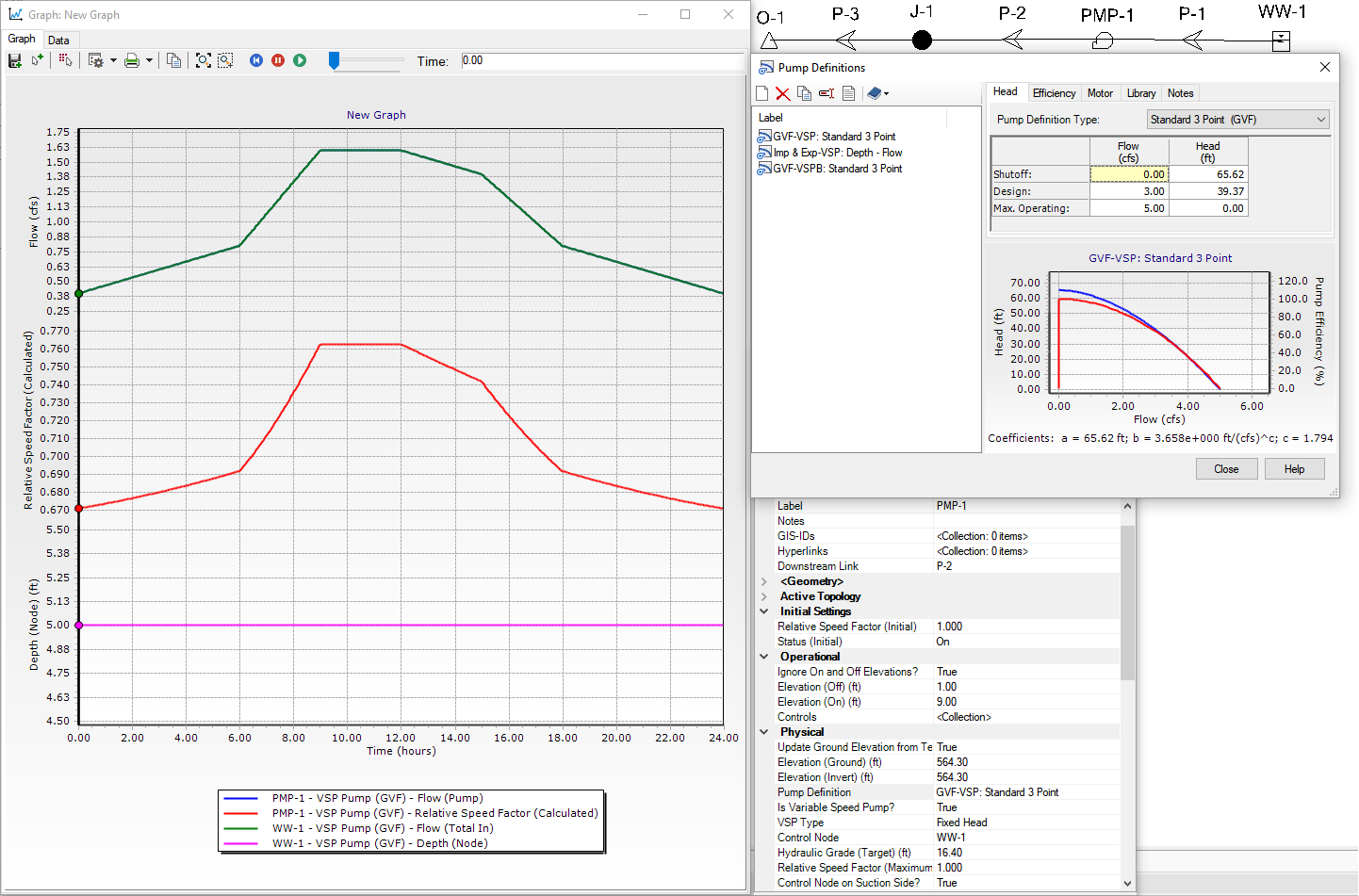
Task: Click the Zoom Window graph icon
Action: coord(225,60)
